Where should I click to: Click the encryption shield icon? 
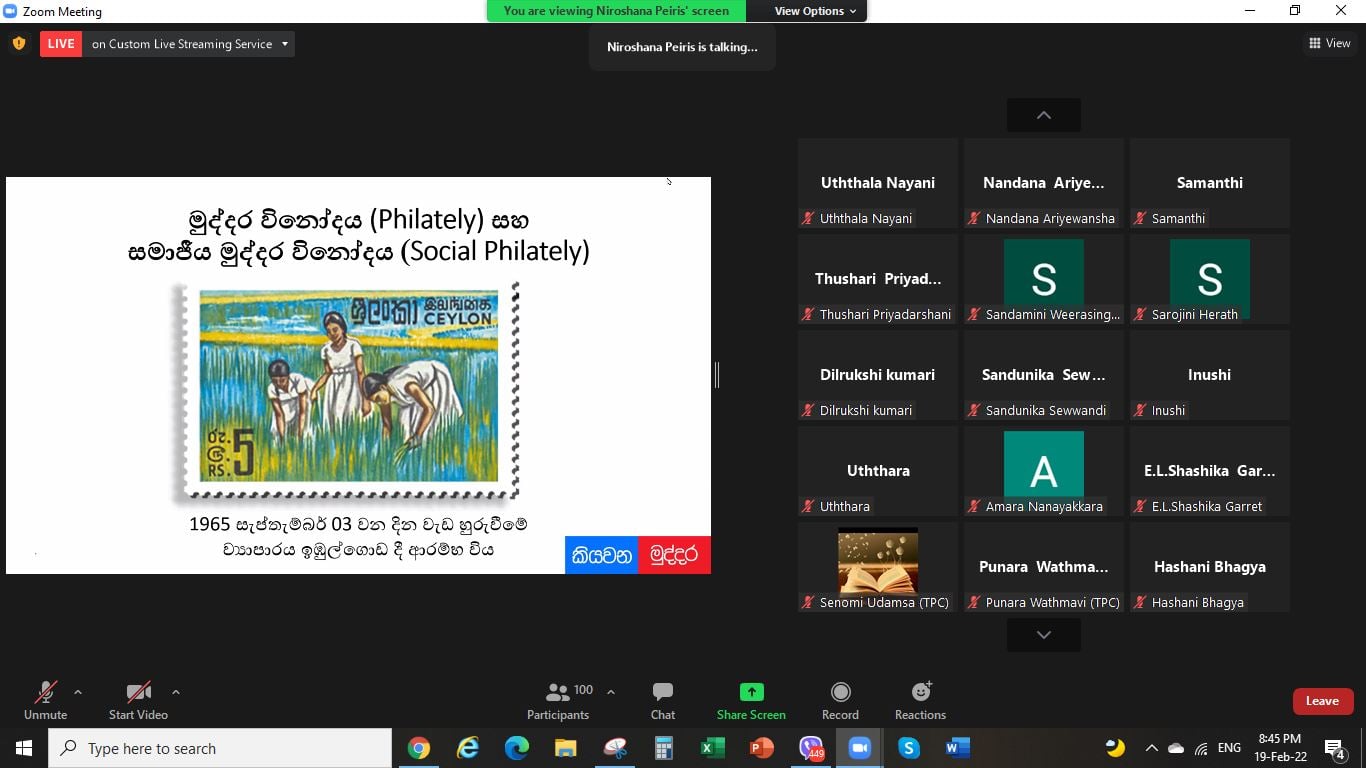point(19,44)
